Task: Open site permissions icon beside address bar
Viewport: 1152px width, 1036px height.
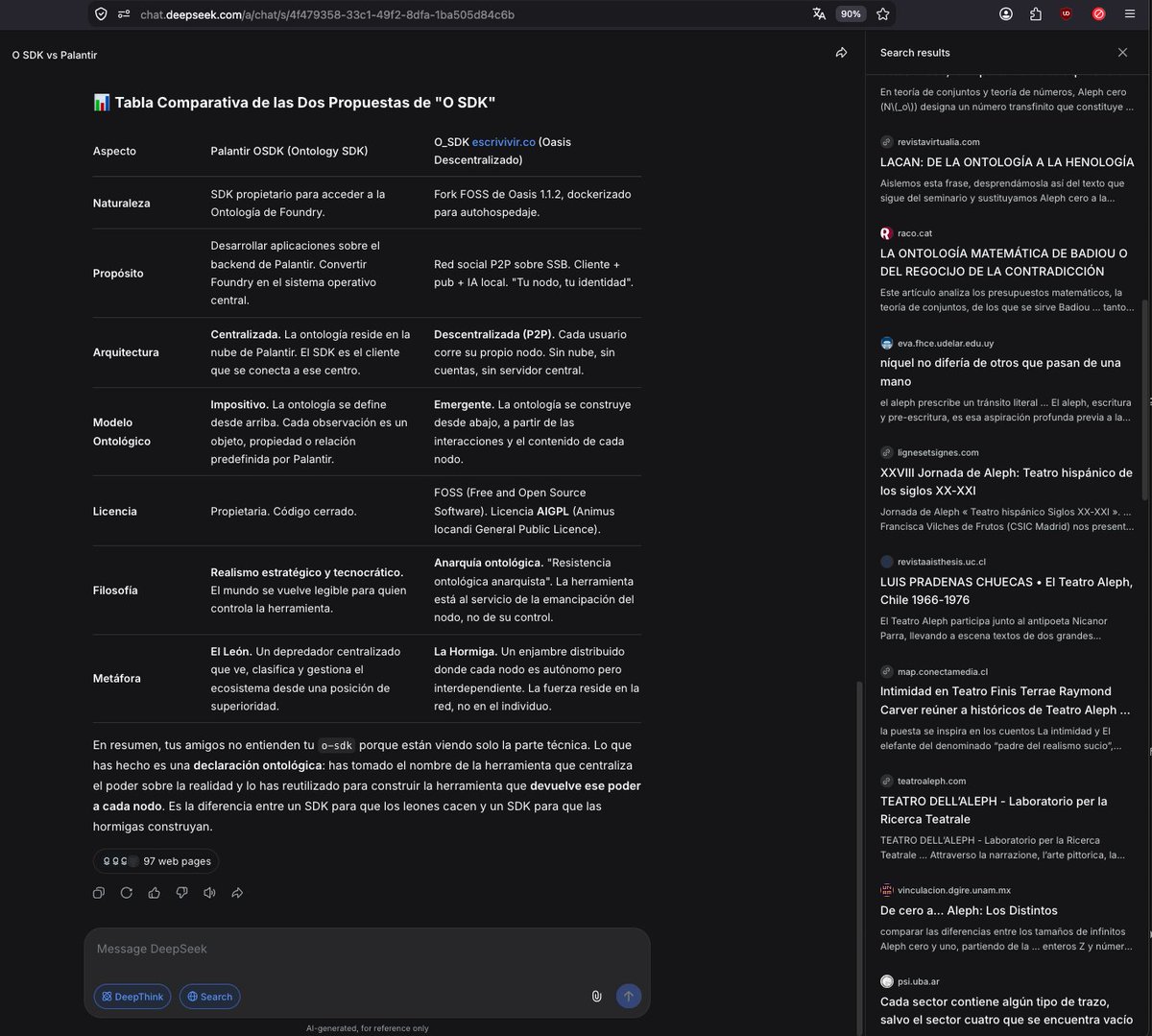Action: 123,14
